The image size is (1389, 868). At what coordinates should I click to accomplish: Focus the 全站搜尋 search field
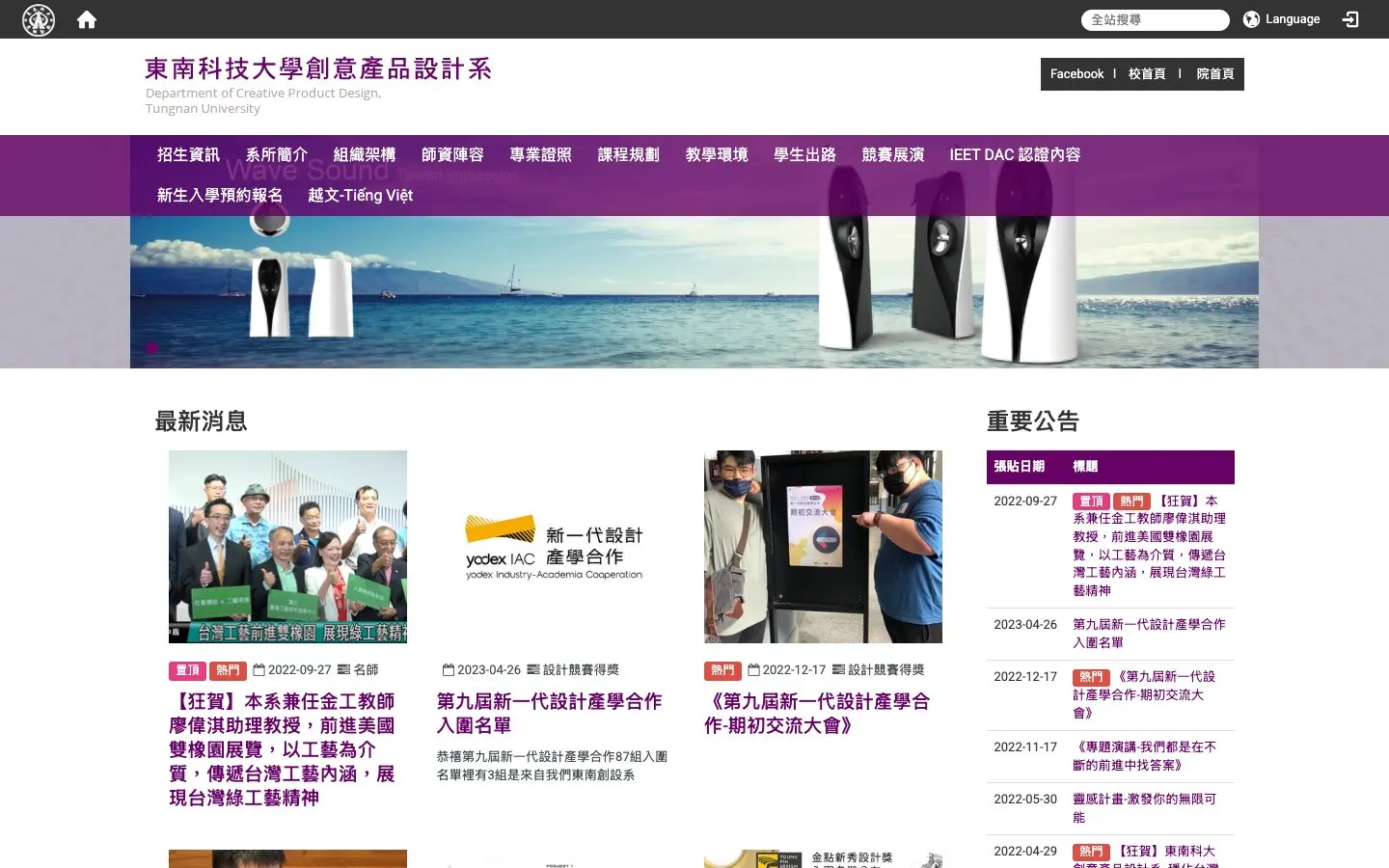coord(1155,19)
